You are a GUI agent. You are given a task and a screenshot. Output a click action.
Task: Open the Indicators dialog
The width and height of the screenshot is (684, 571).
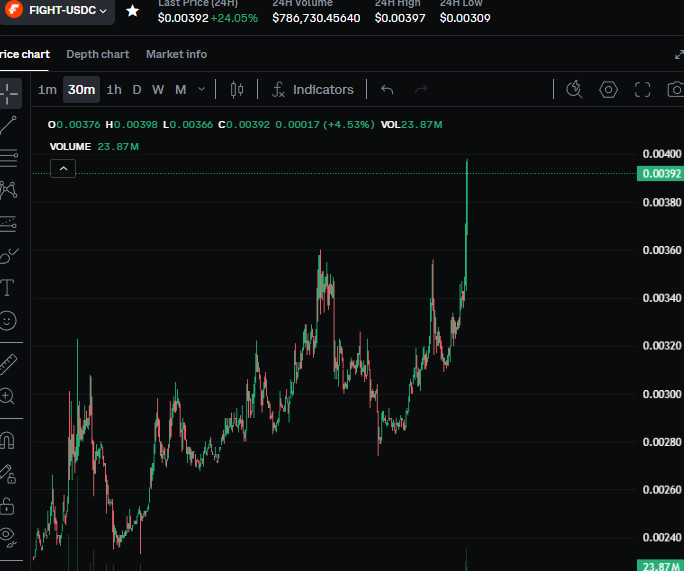tap(313, 89)
